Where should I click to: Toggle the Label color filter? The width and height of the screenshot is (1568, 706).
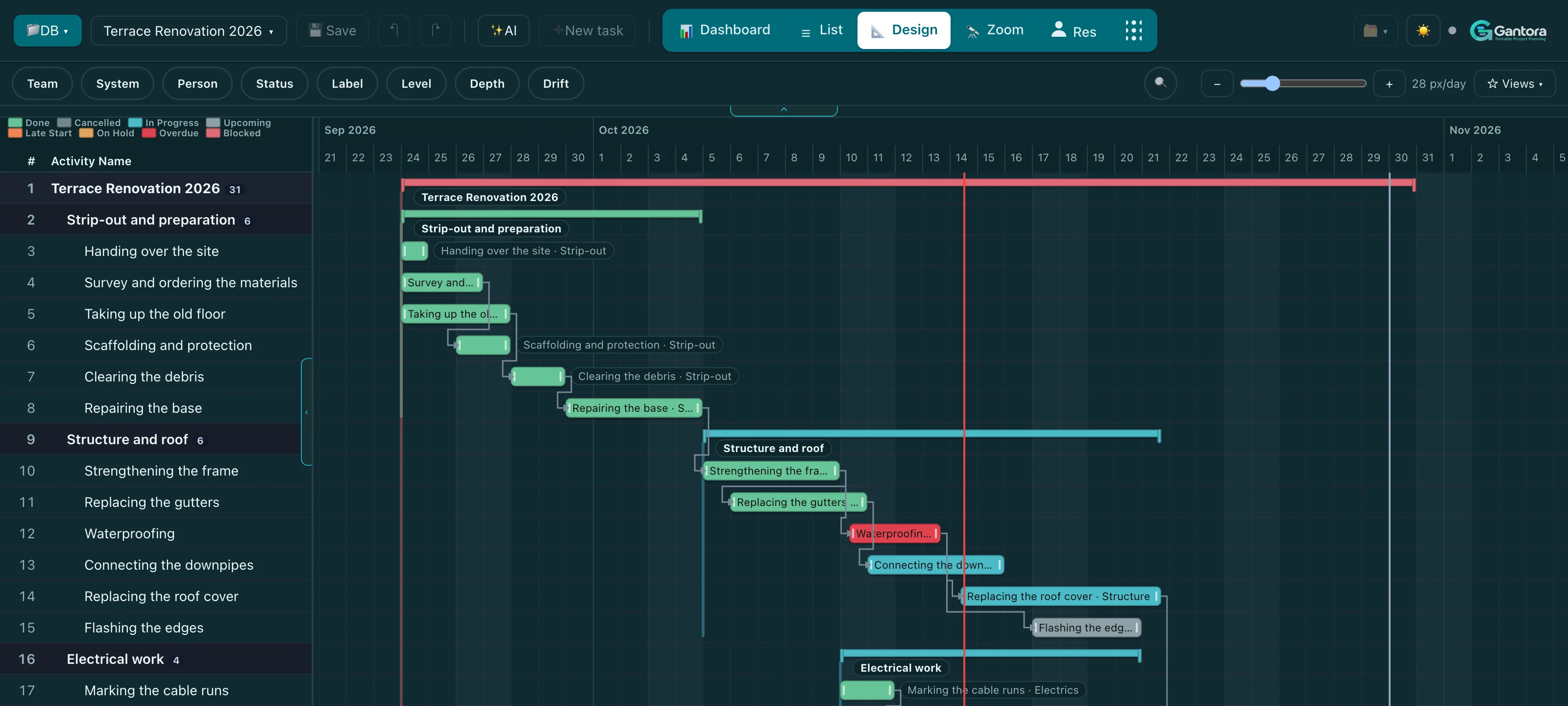pos(347,83)
